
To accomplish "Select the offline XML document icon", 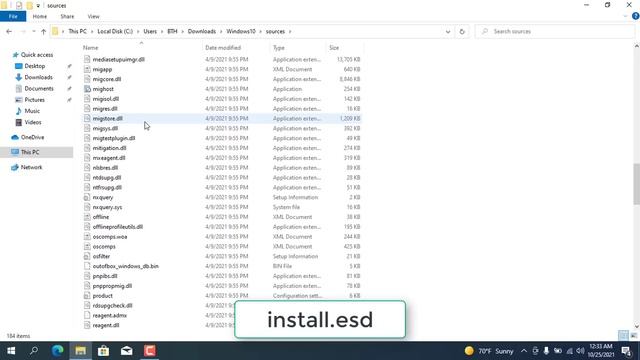I will pyautogui.click(x=87, y=217).
